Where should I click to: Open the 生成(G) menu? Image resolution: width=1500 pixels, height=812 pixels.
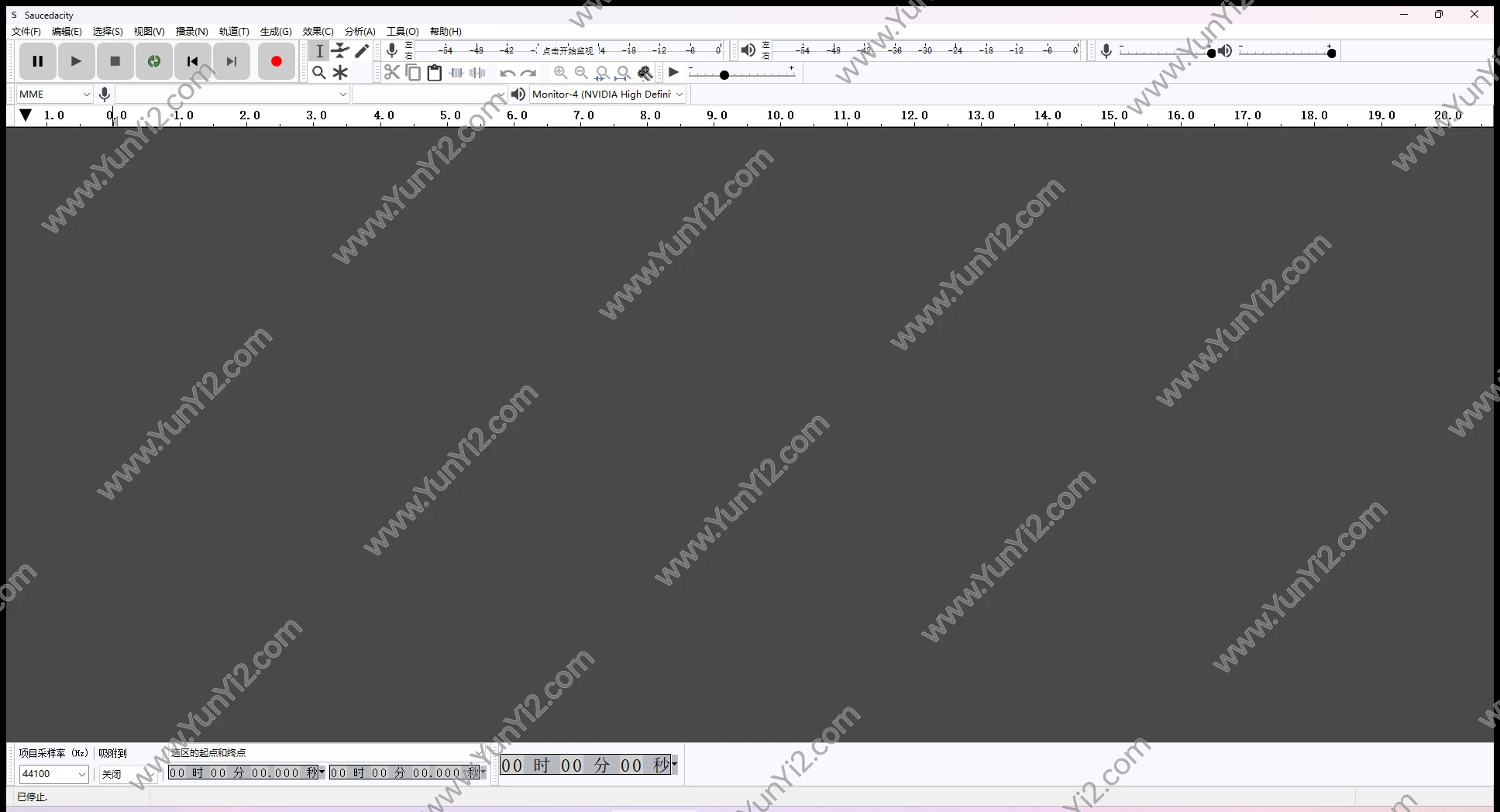click(x=276, y=32)
